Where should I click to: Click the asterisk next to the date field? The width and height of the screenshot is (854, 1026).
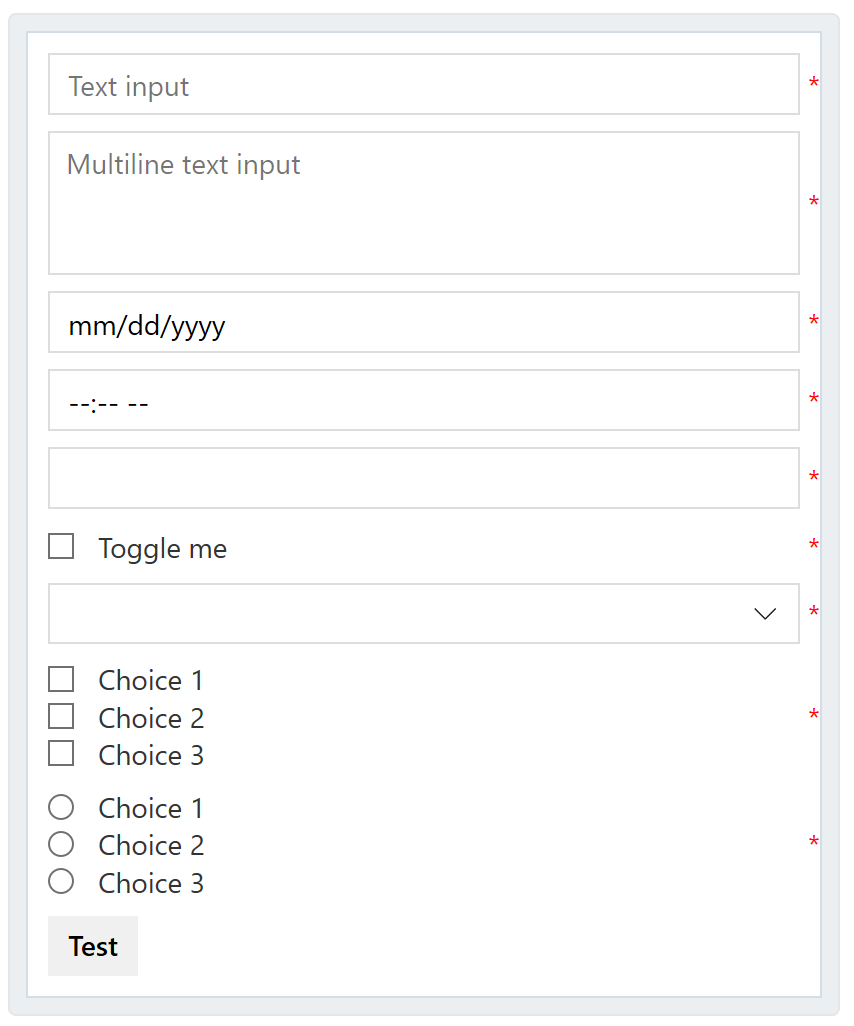(814, 320)
